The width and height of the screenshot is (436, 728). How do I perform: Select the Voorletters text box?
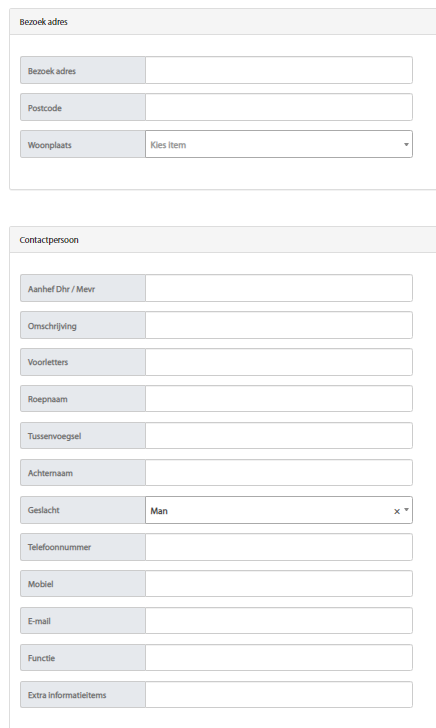tap(279, 362)
